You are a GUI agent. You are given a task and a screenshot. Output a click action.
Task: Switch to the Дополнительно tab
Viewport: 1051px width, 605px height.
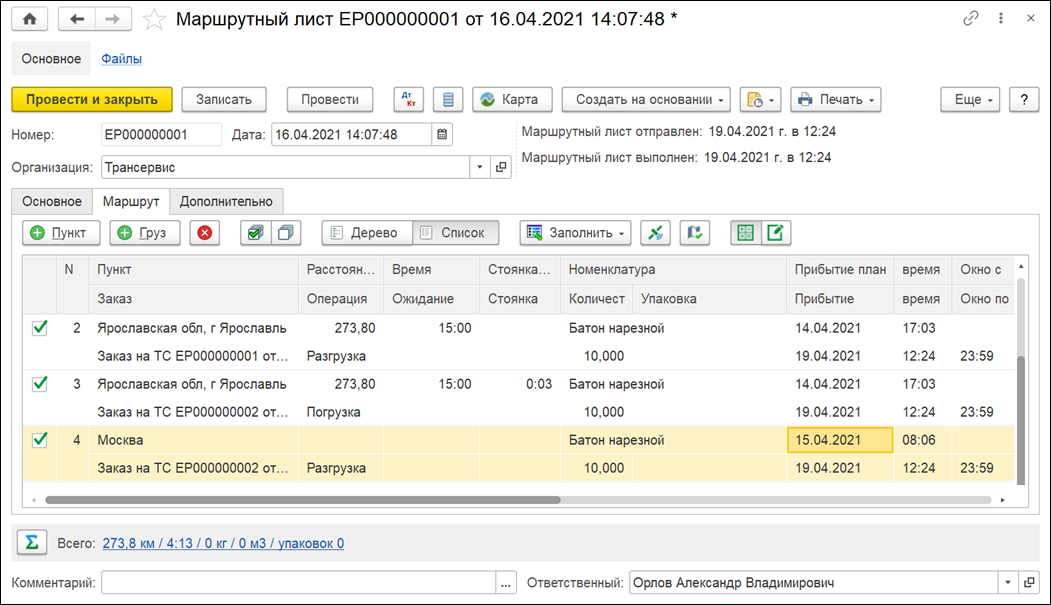coord(226,201)
